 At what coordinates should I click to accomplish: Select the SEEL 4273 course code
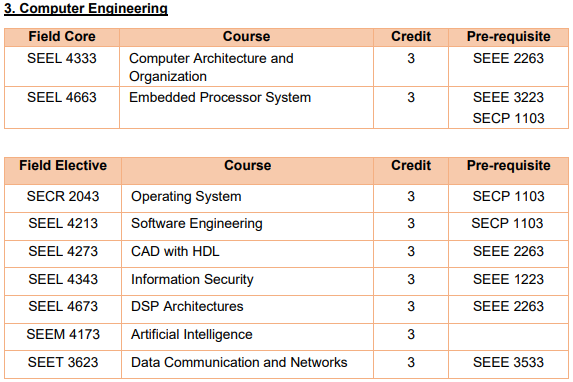coord(63,251)
